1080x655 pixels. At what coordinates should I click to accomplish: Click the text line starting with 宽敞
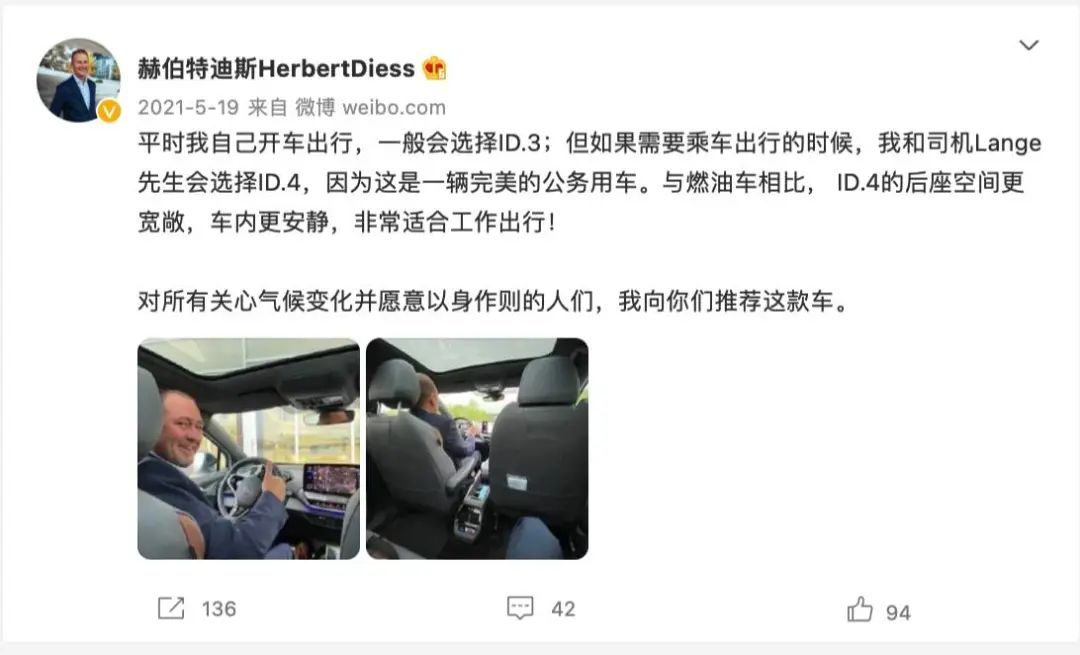(346, 222)
